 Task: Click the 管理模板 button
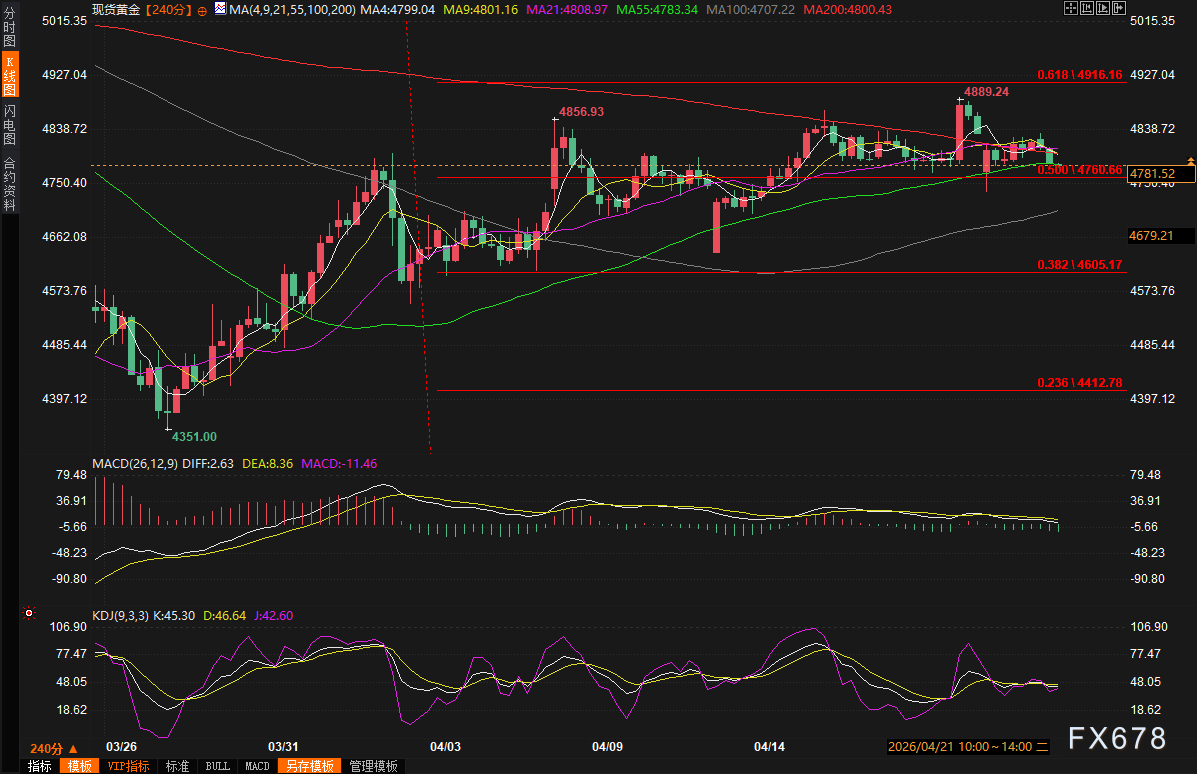click(373, 766)
